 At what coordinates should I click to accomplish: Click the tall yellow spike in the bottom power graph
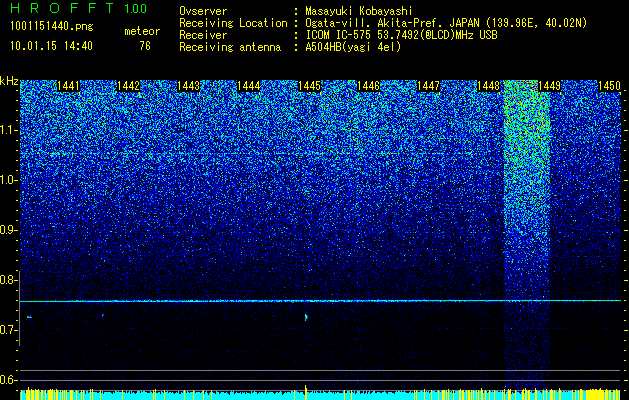coord(306,392)
